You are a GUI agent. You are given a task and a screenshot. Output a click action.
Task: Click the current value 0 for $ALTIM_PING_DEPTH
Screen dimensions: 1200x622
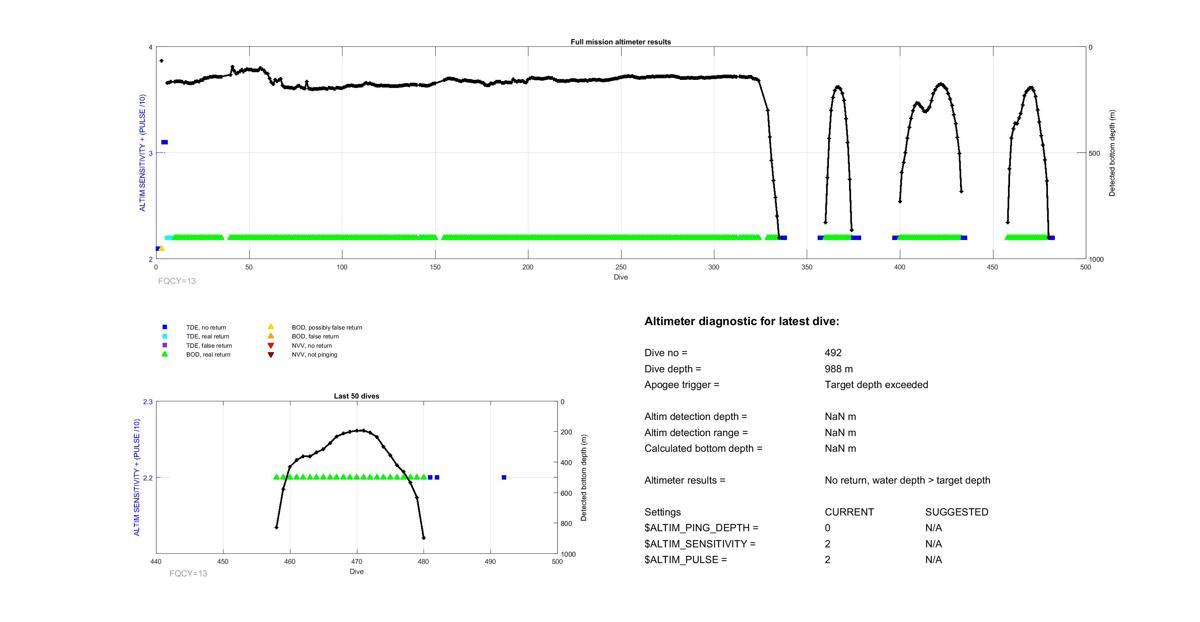[x=828, y=528]
